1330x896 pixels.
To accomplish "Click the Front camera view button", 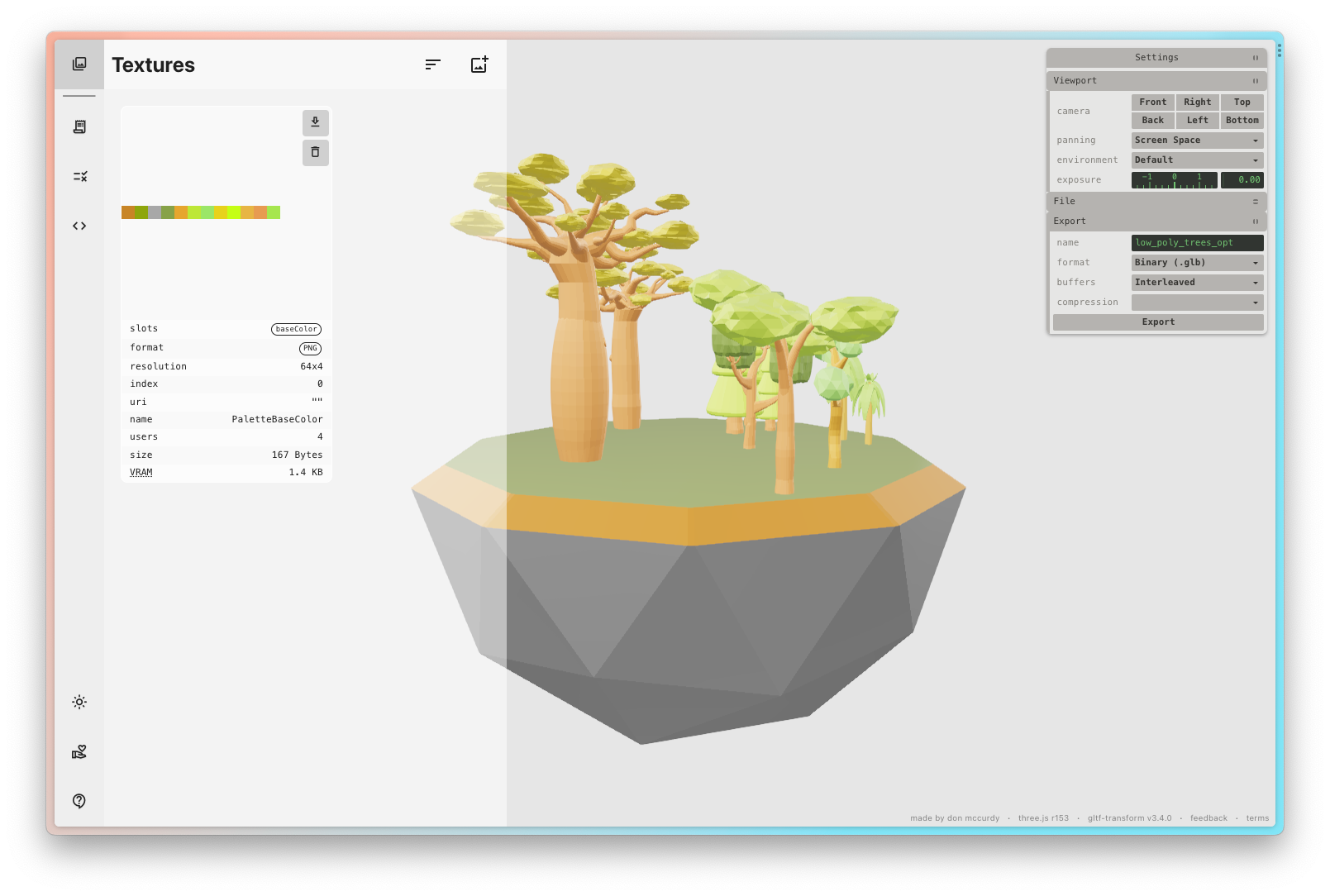I will click(1152, 102).
